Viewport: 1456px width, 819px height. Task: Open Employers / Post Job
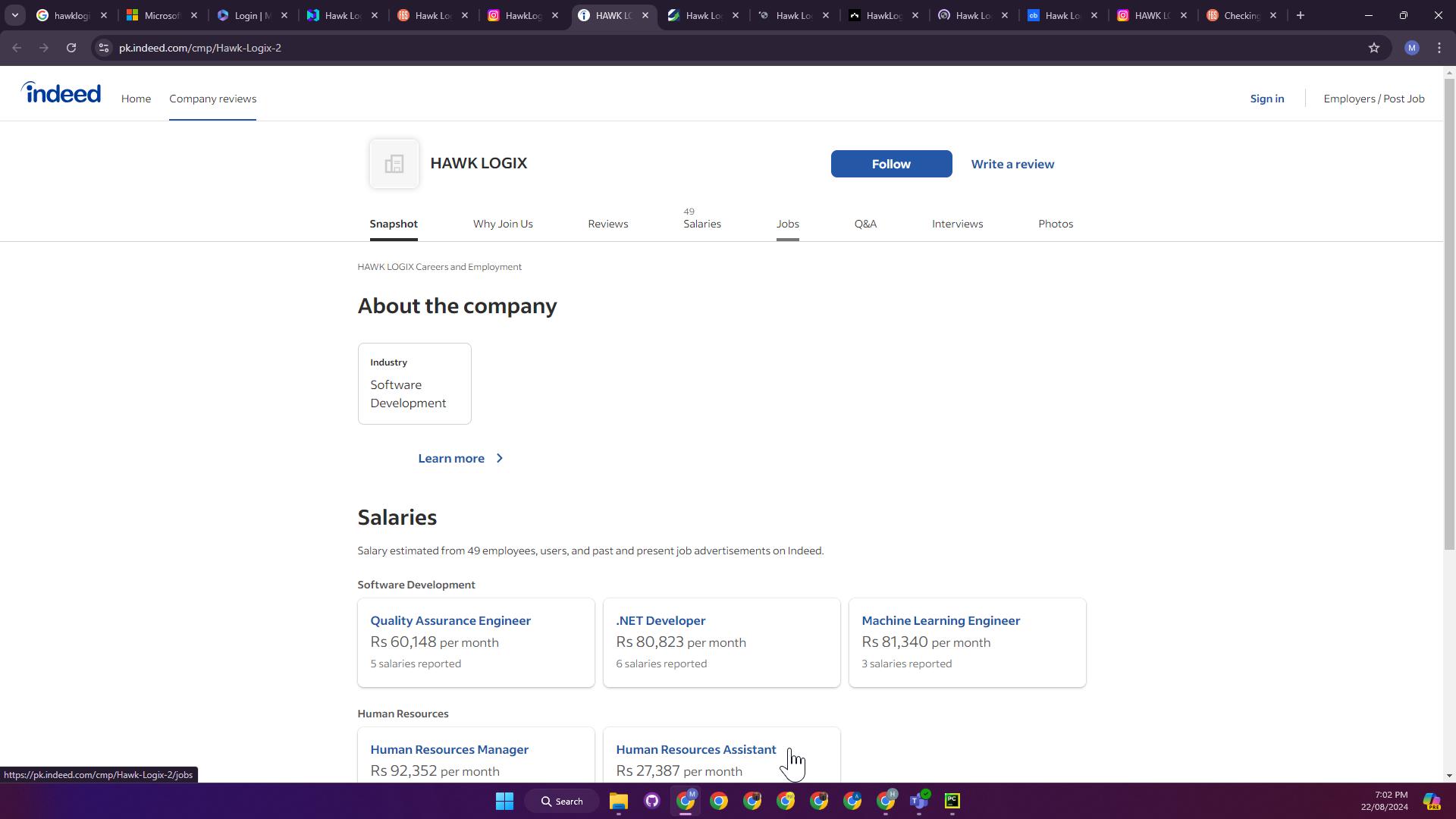[x=1373, y=99]
